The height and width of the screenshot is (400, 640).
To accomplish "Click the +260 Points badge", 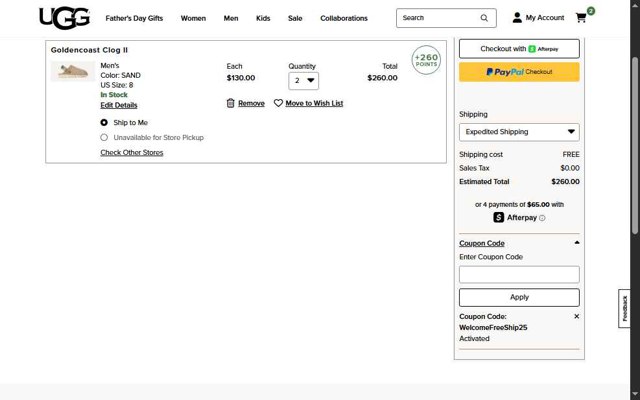I will coord(426,60).
